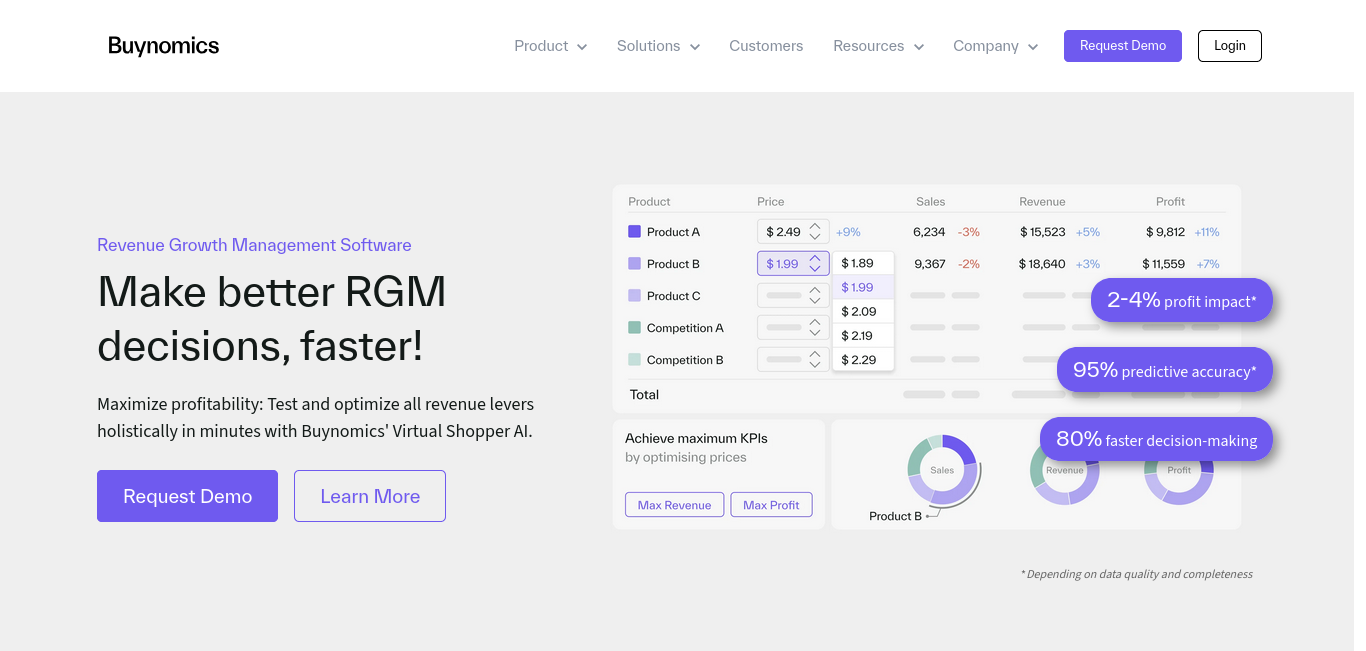1366x651 pixels.
Task: Click the Sales donut chart
Action: [942, 470]
